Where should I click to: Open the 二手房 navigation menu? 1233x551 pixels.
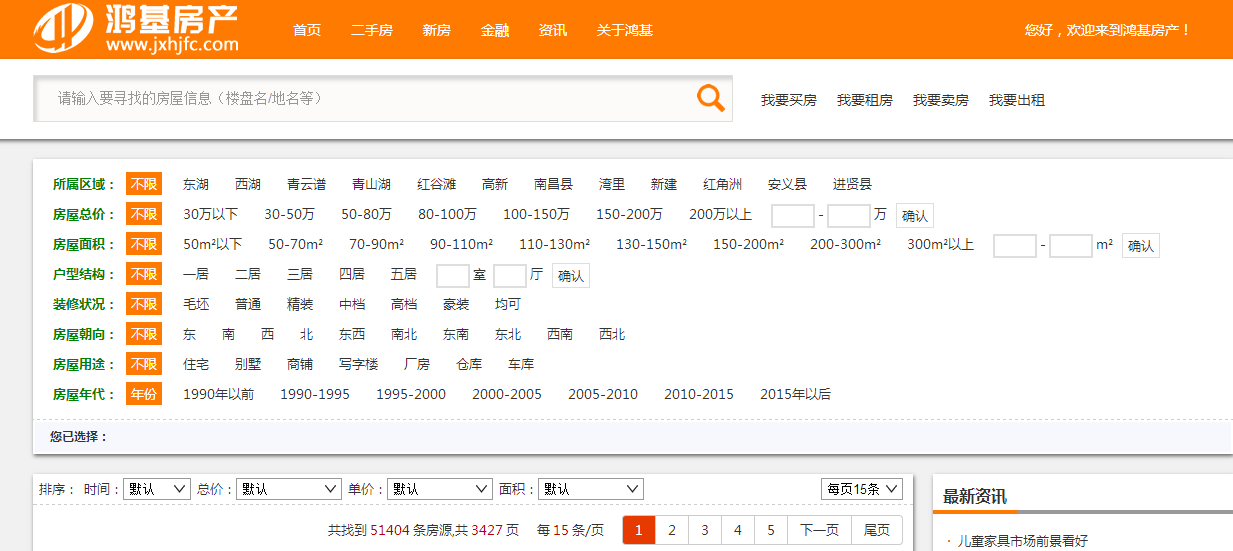[x=372, y=30]
